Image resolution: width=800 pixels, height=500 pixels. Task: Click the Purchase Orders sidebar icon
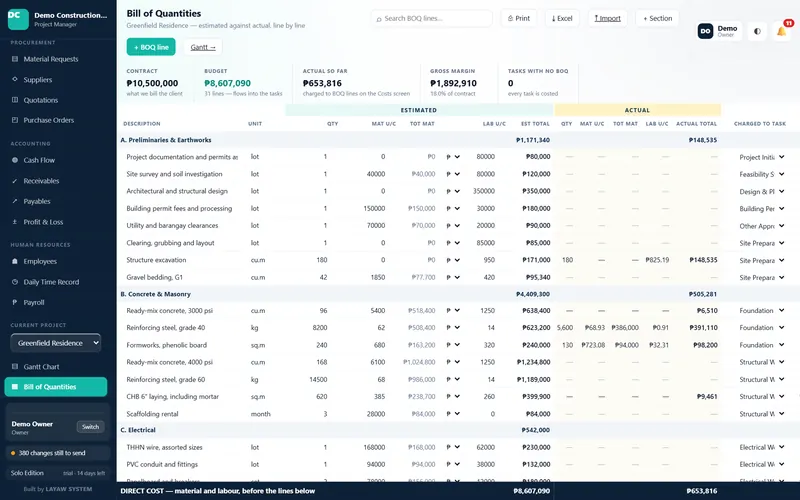coord(15,120)
